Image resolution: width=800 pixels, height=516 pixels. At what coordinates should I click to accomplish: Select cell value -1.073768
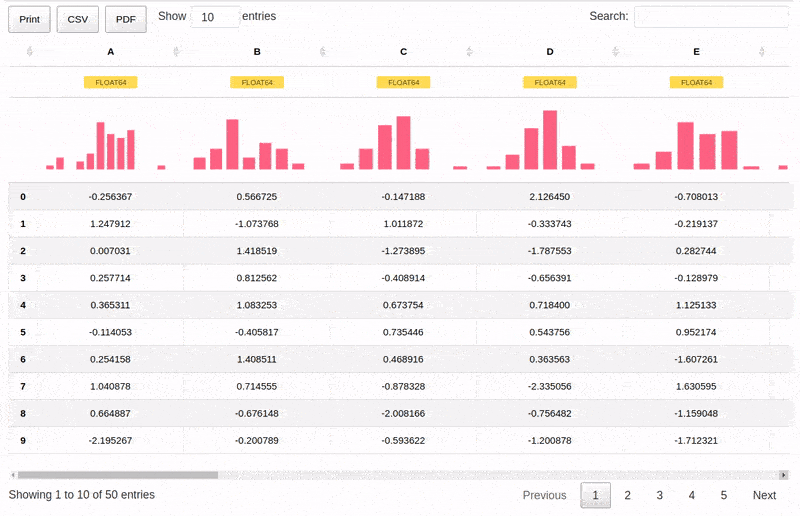coord(257,224)
